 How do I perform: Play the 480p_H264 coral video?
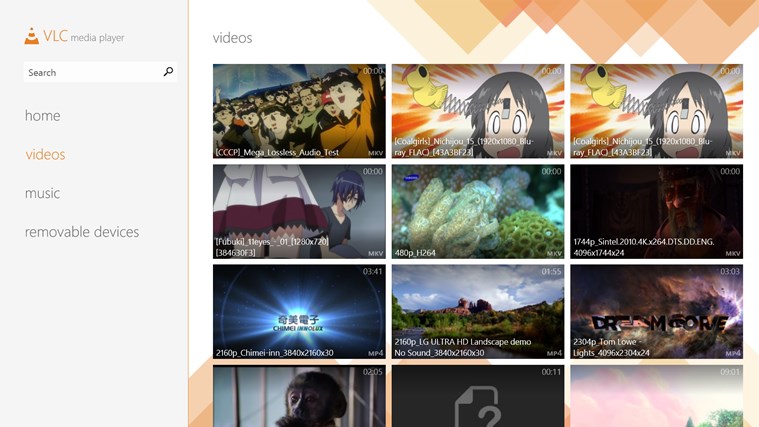478,211
